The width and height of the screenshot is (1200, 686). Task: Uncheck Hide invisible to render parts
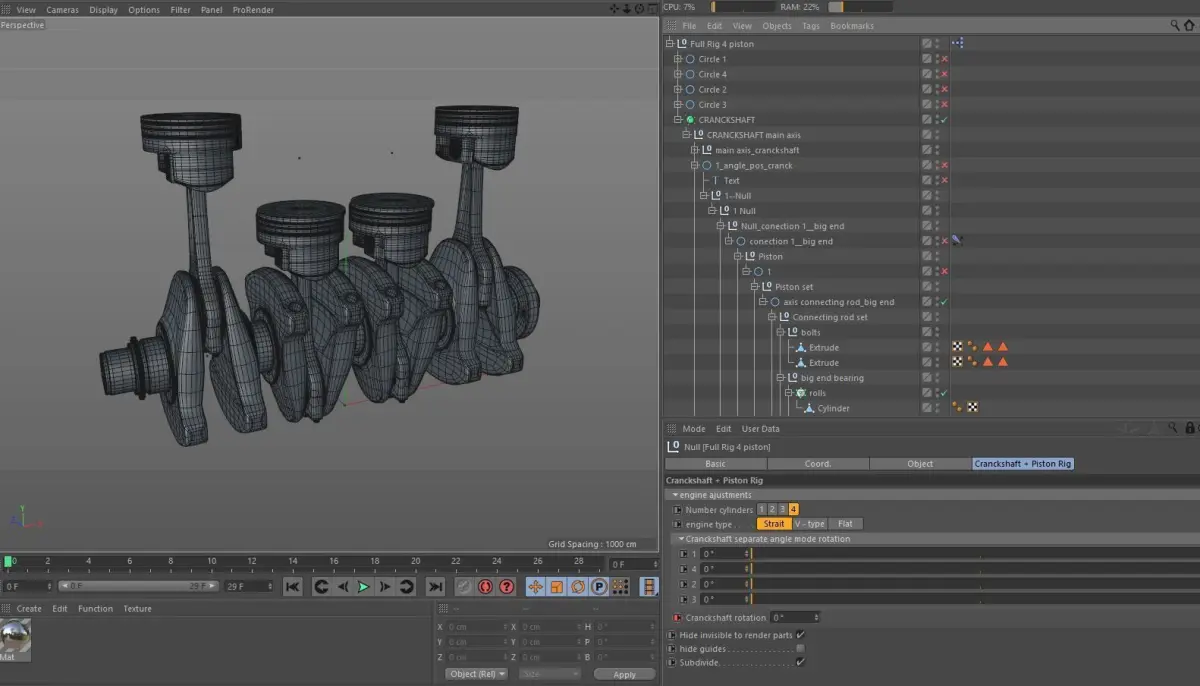pyautogui.click(x=800, y=635)
